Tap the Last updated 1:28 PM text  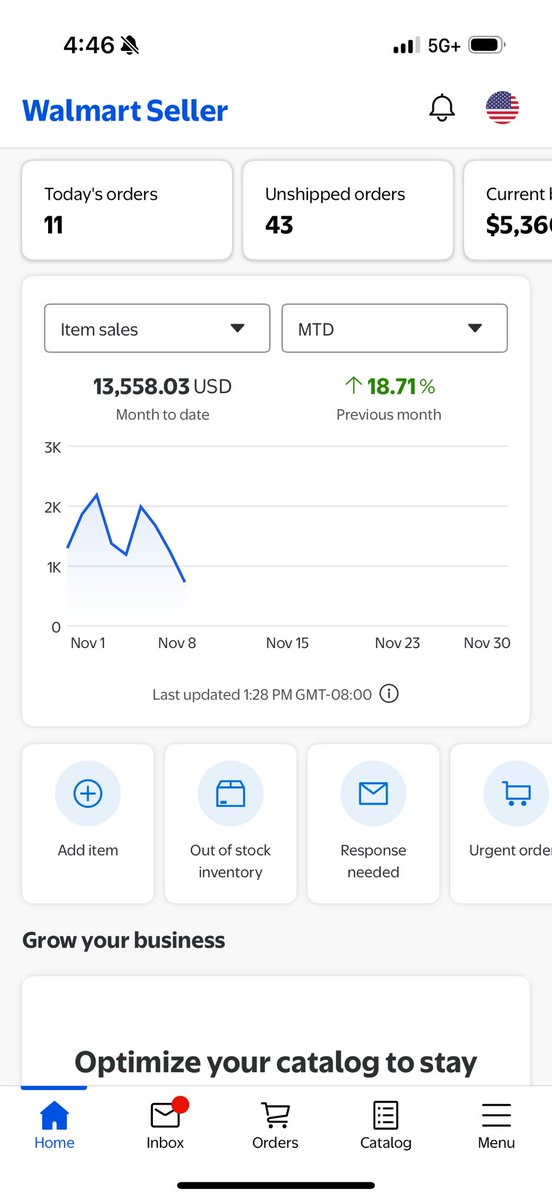tap(262, 694)
